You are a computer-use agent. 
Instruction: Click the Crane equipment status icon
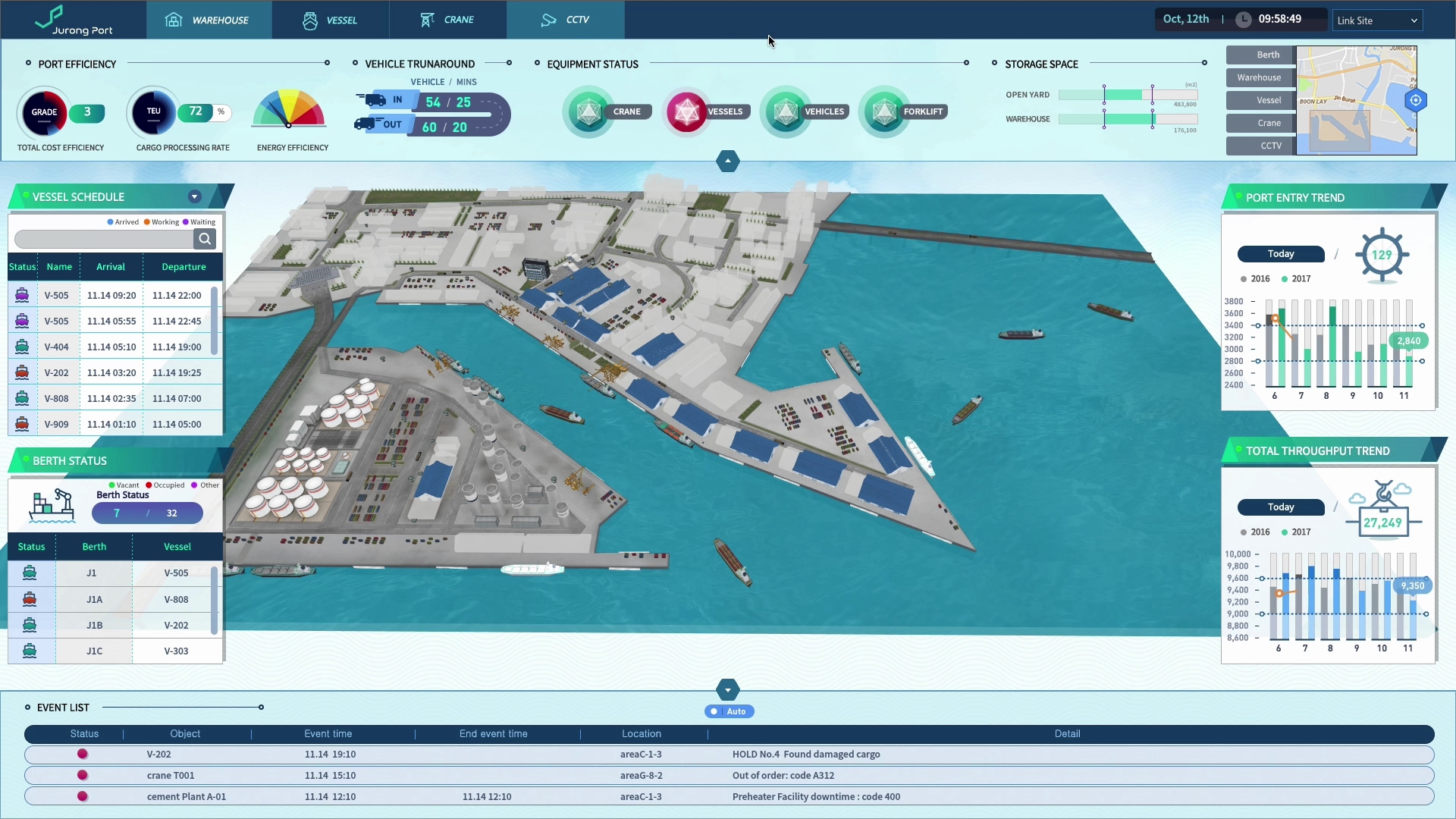click(x=589, y=112)
